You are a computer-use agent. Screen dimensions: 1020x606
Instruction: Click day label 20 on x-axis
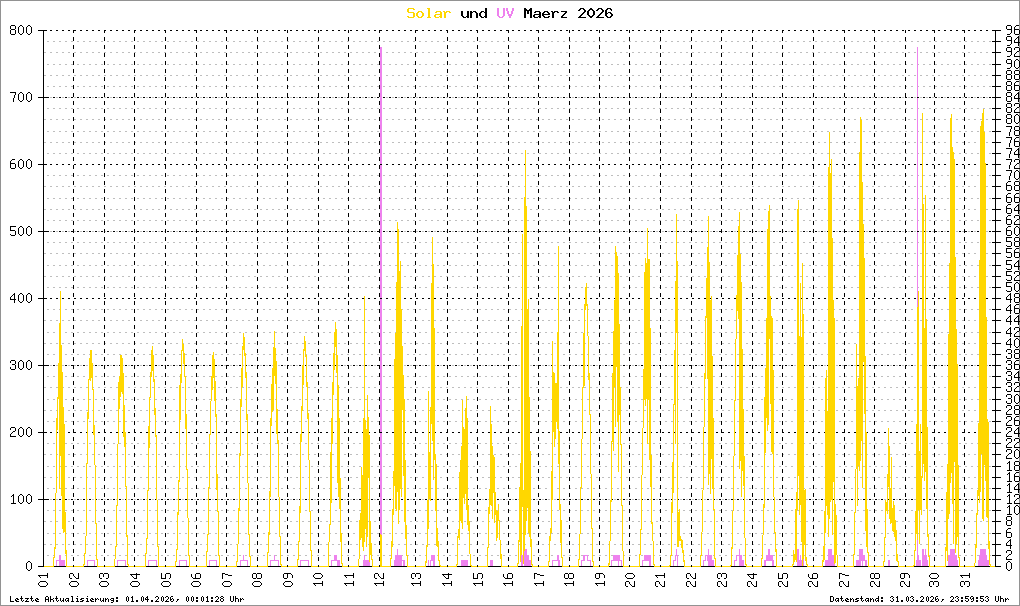[x=630, y=579]
